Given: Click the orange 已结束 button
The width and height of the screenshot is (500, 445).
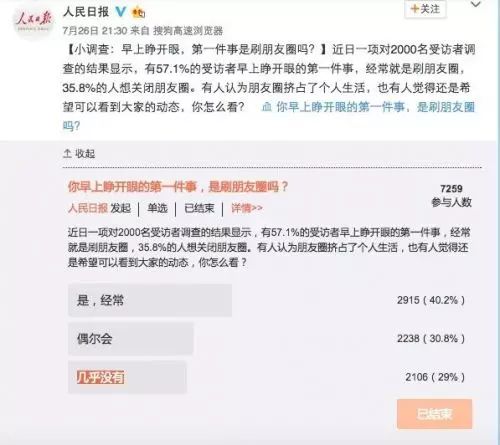Looking at the screenshot, I should click(x=434, y=414).
